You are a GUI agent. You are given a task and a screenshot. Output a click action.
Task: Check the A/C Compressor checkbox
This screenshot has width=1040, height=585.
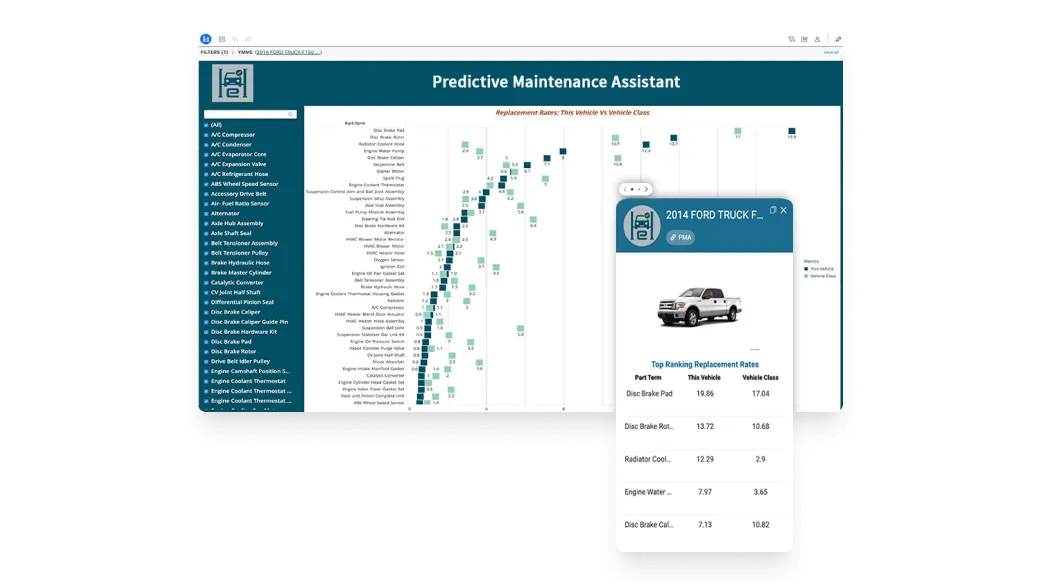pos(206,134)
